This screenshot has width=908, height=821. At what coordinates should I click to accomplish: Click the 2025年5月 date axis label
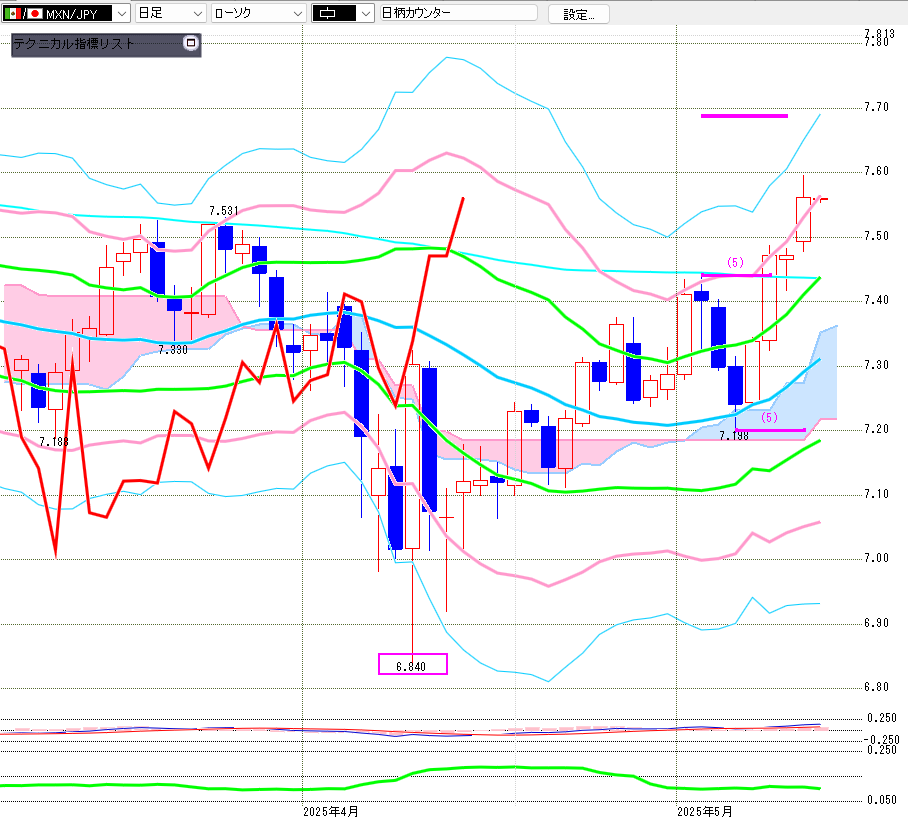coord(705,812)
